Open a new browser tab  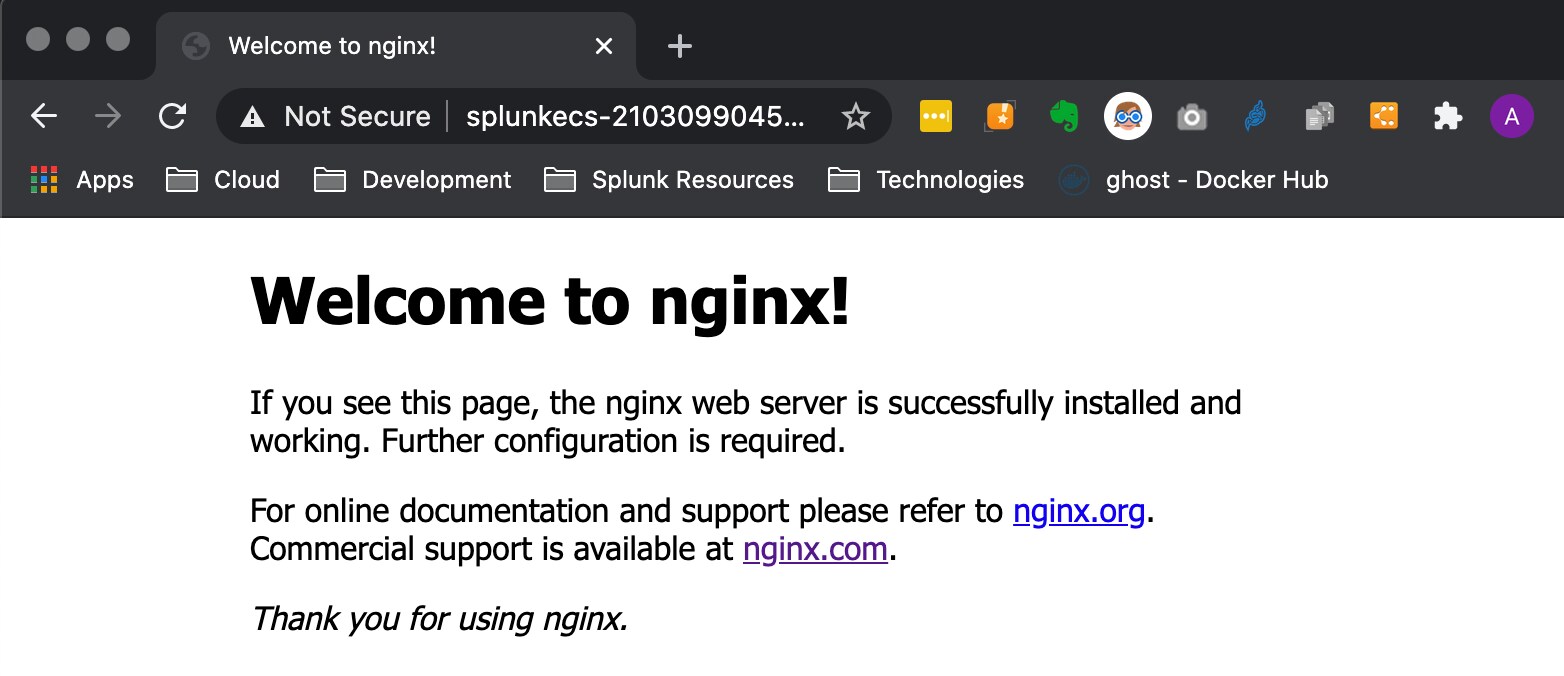click(x=680, y=46)
